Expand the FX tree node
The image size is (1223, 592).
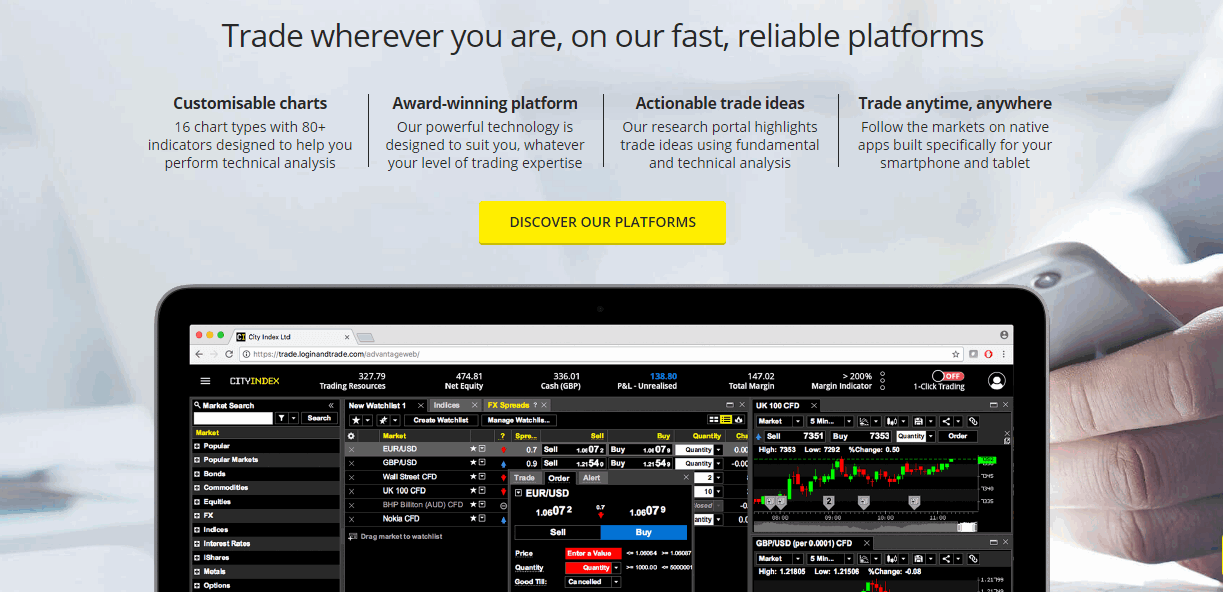(197, 516)
